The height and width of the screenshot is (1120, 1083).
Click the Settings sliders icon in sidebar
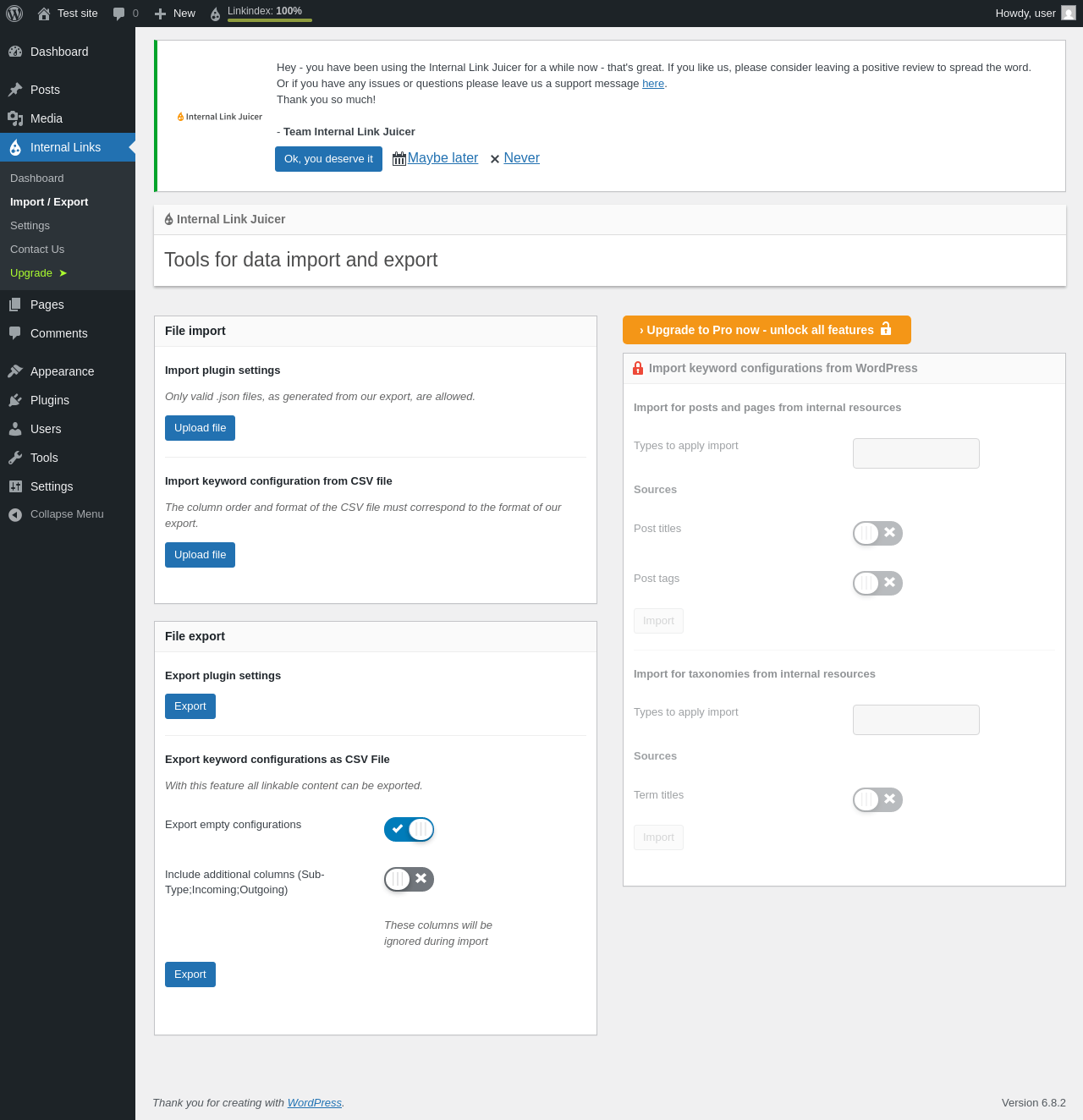tap(15, 486)
